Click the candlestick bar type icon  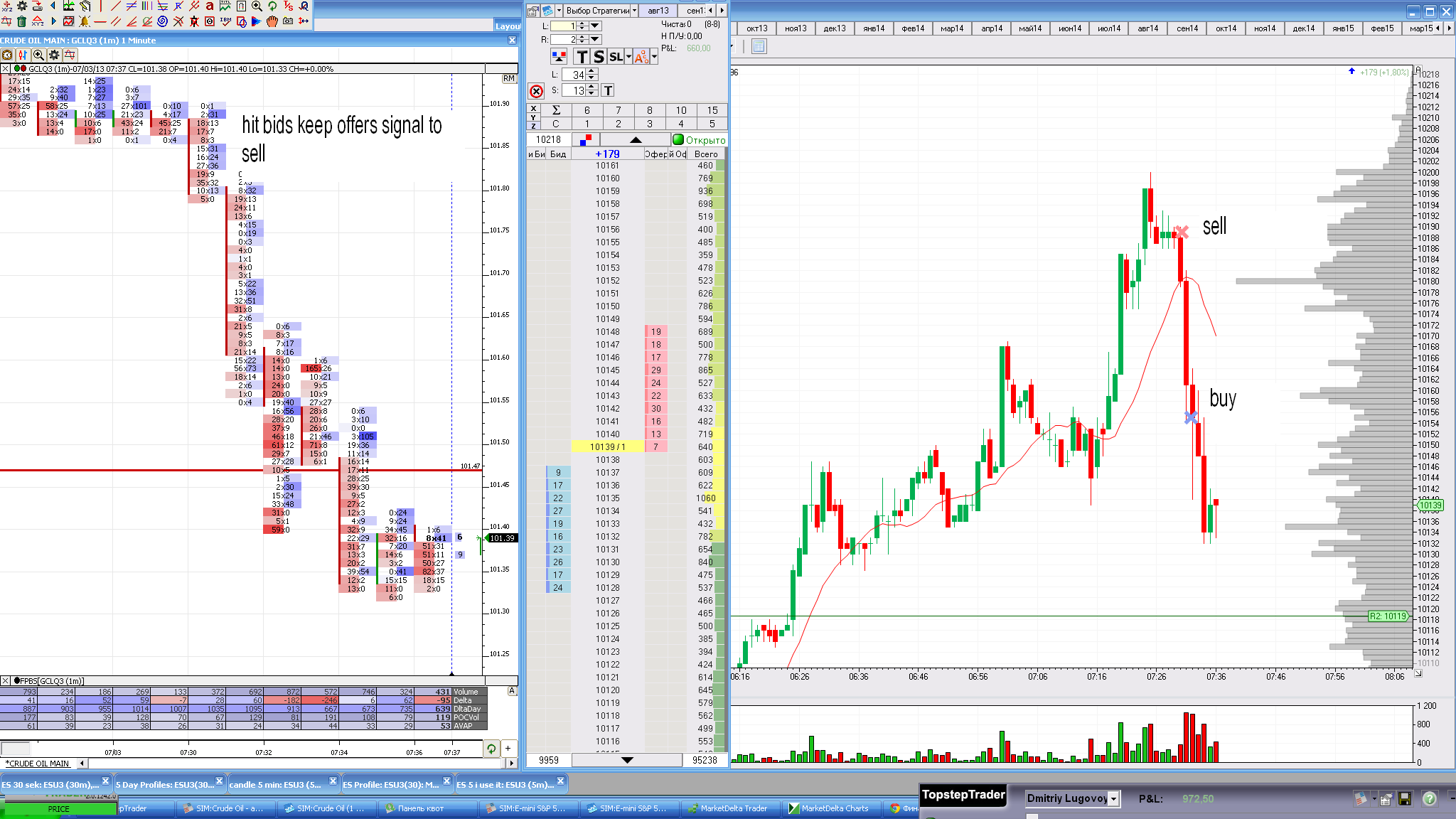tap(23, 55)
